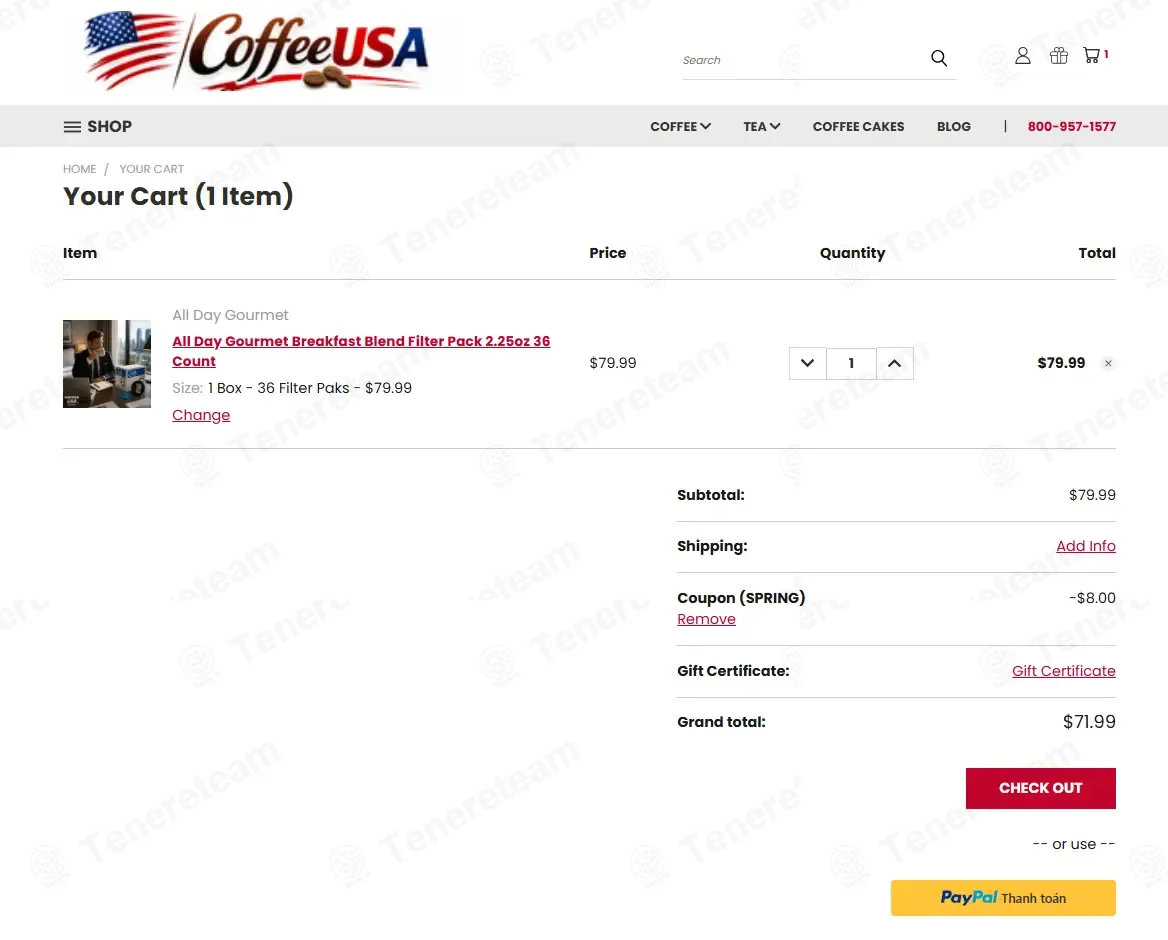Click the CHECK OUT button
Viewport: 1168px width, 940px height.
tap(1041, 788)
